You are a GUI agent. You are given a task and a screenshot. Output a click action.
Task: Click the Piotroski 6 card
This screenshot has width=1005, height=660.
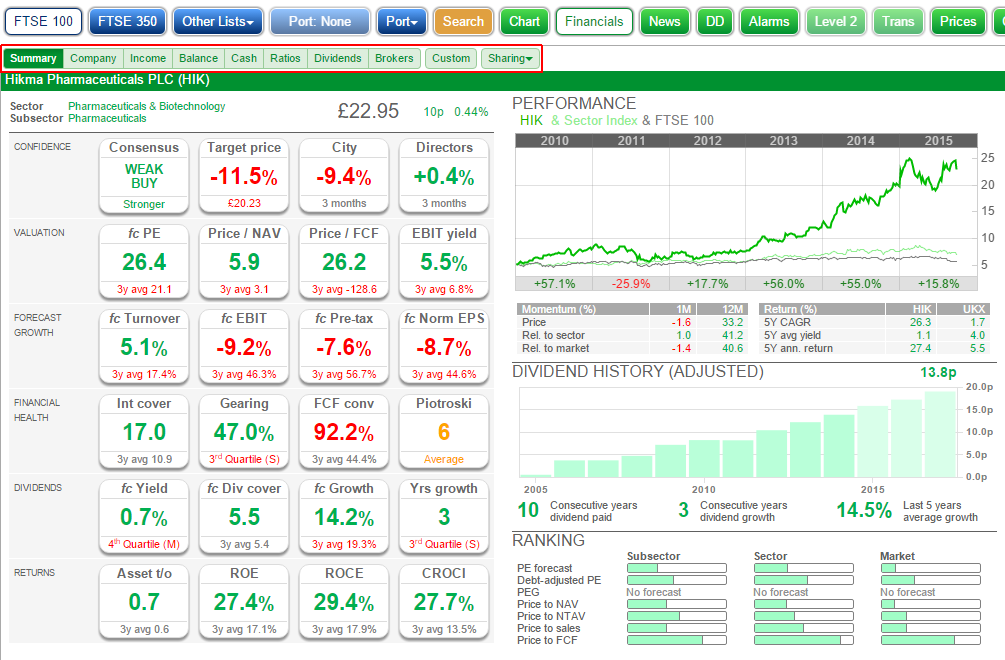pyautogui.click(x=444, y=432)
